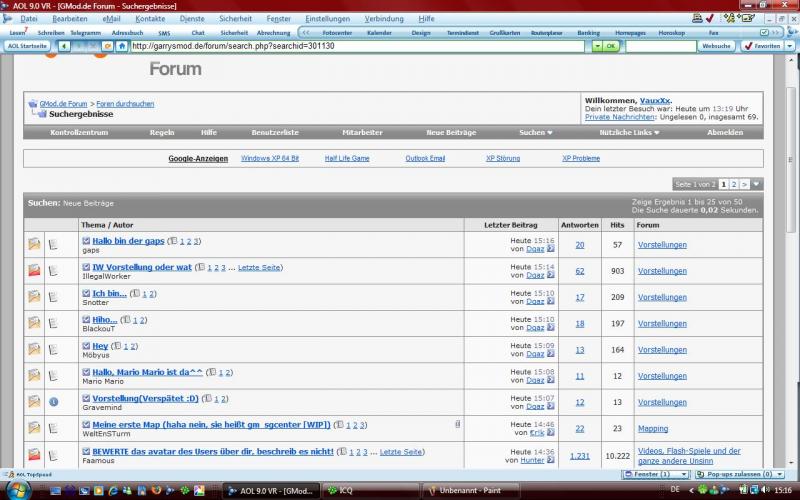Click the multipage icon next to 'Hey' thread

tap(118, 346)
